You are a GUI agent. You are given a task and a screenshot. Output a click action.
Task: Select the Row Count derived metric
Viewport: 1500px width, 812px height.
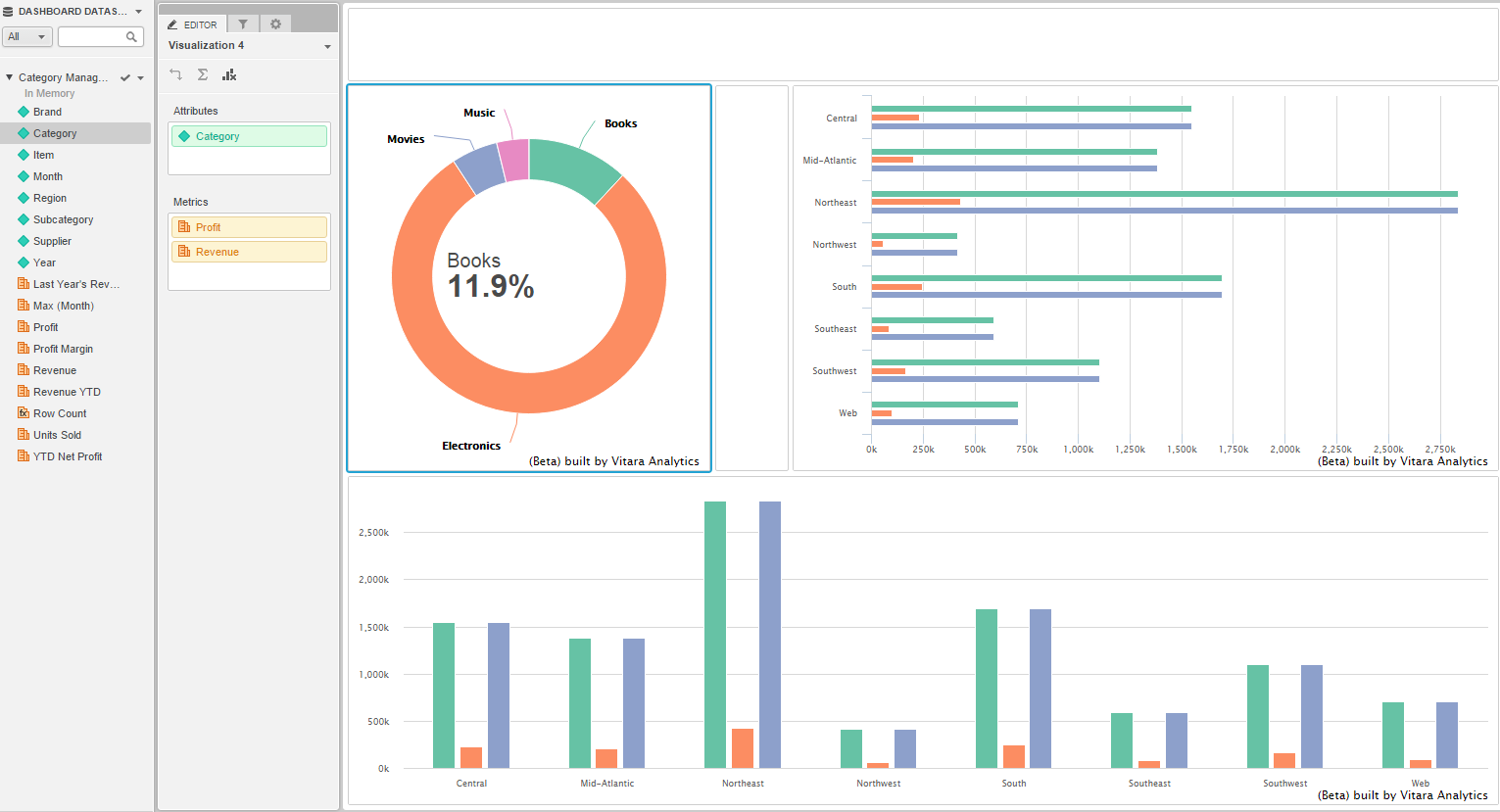60,413
